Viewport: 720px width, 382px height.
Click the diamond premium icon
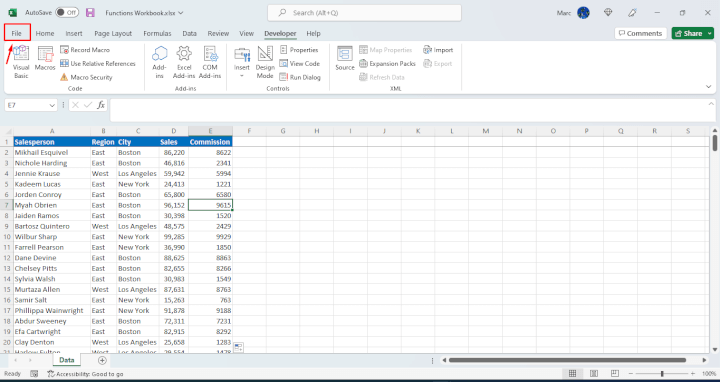pyautogui.click(x=608, y=13)
